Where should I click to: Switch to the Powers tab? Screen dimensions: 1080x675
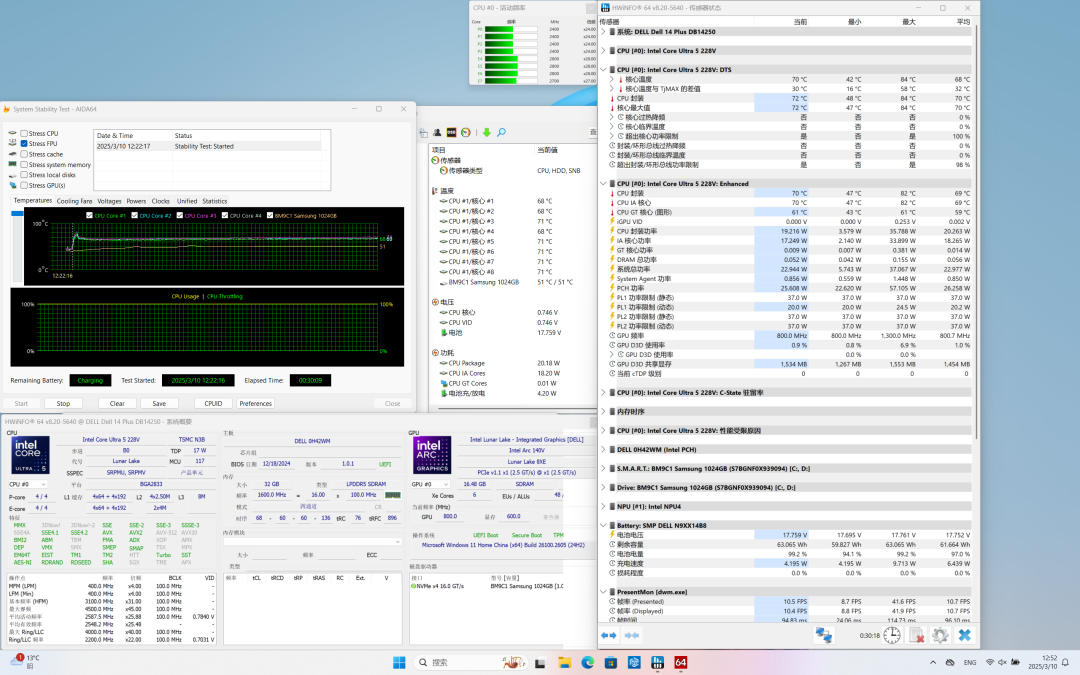pyautogui.click(x=136, y=201)
